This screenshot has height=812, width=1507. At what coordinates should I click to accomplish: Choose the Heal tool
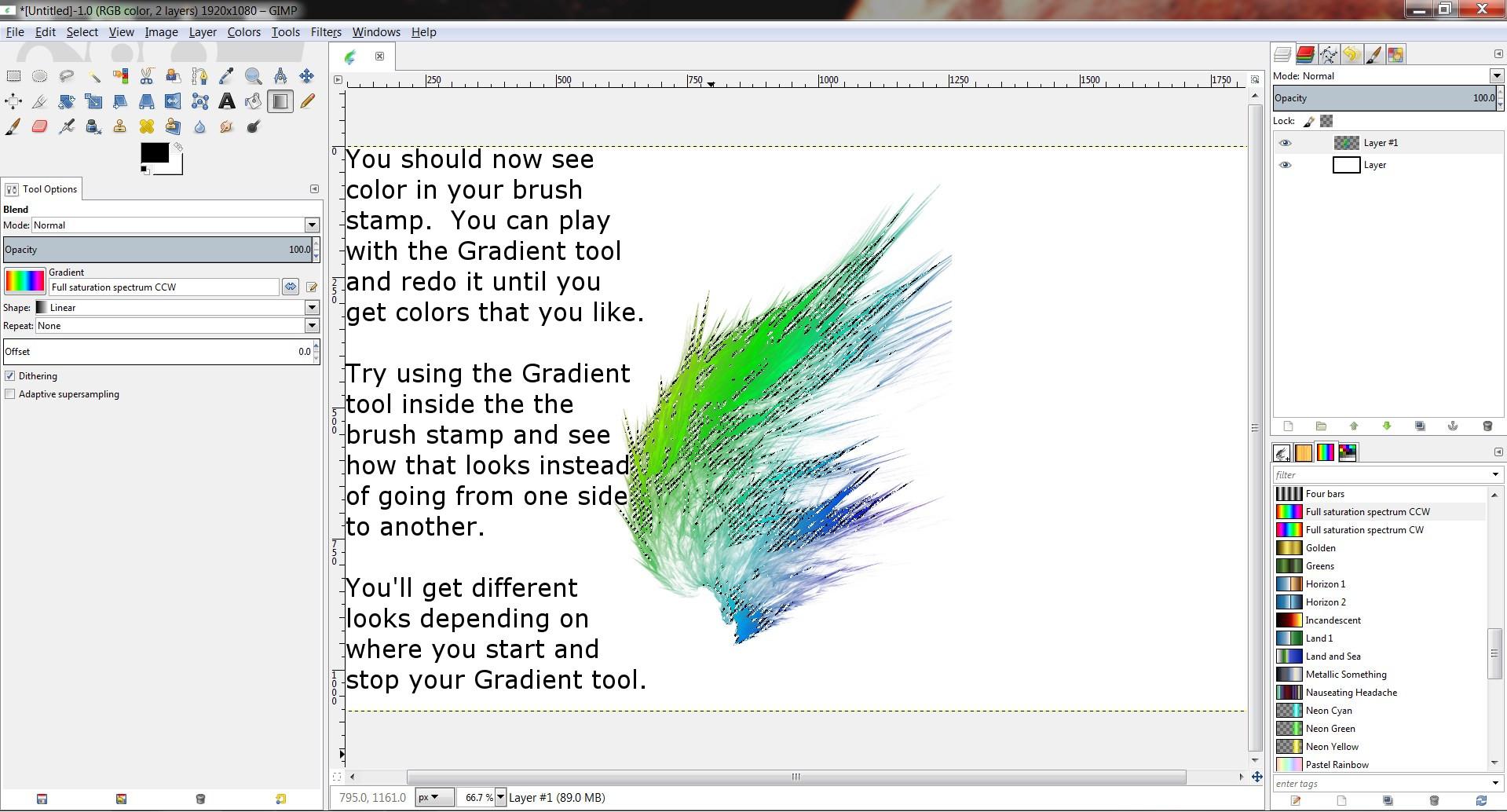coord(147,126)
